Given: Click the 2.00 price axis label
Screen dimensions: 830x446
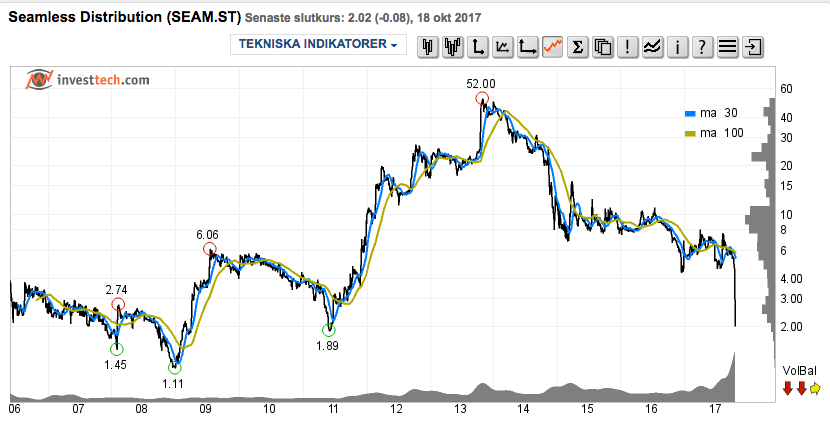Looking at the screenshot, I should click(791, 326).
